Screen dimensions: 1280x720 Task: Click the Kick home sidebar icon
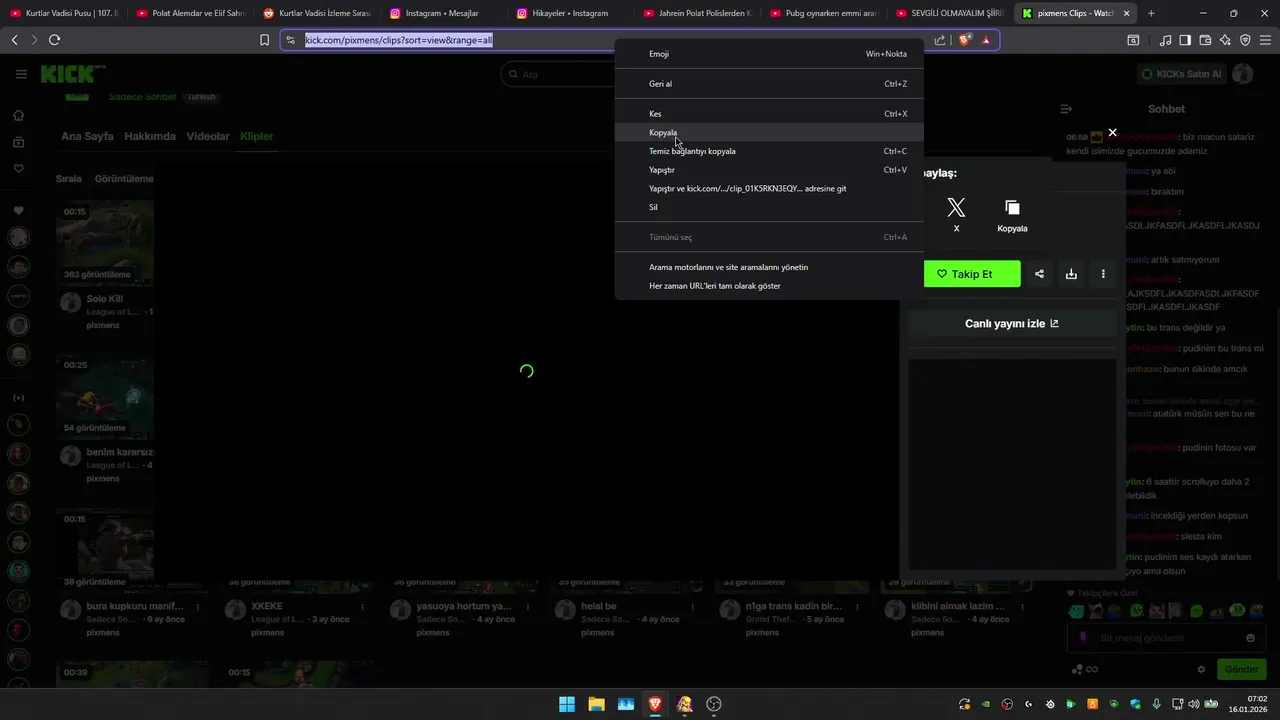[18, 115]
